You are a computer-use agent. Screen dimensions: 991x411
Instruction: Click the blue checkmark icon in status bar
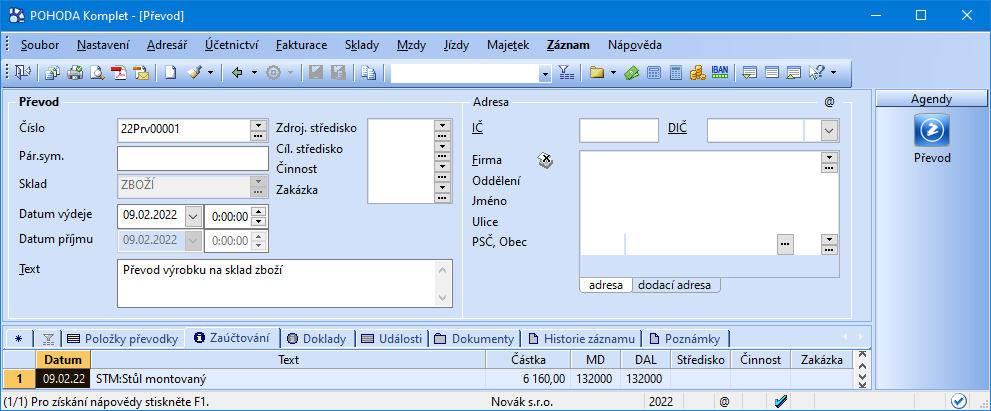[781, 400]
